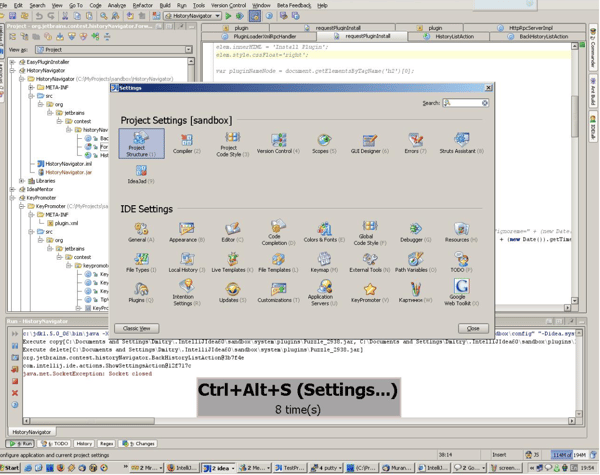
Task: Switch to putty taskbar group
Action: pos(326,468)
